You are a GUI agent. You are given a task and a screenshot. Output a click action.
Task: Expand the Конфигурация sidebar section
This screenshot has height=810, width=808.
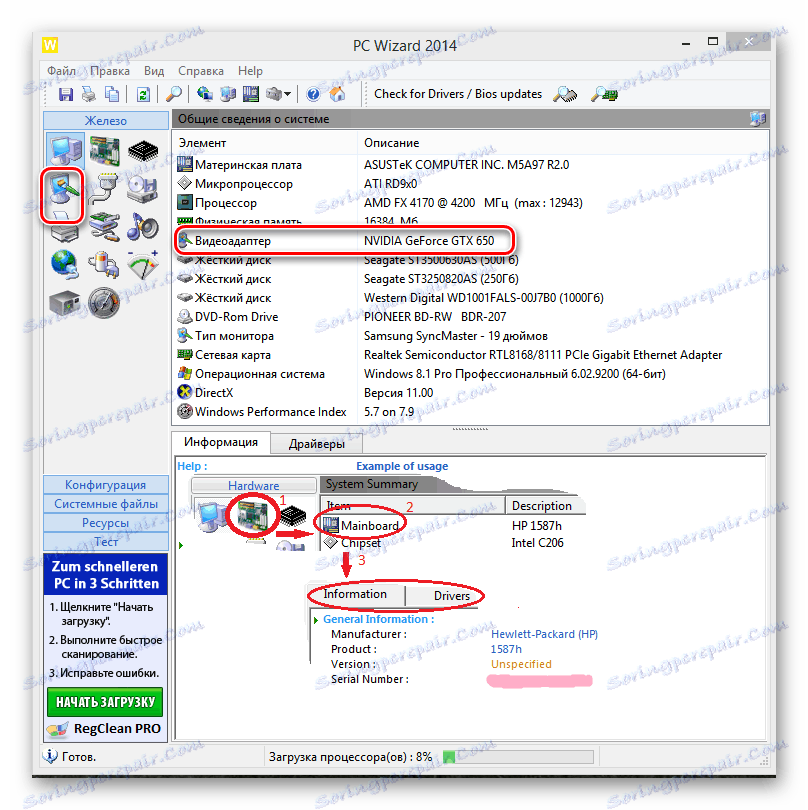tap(106, 485)
